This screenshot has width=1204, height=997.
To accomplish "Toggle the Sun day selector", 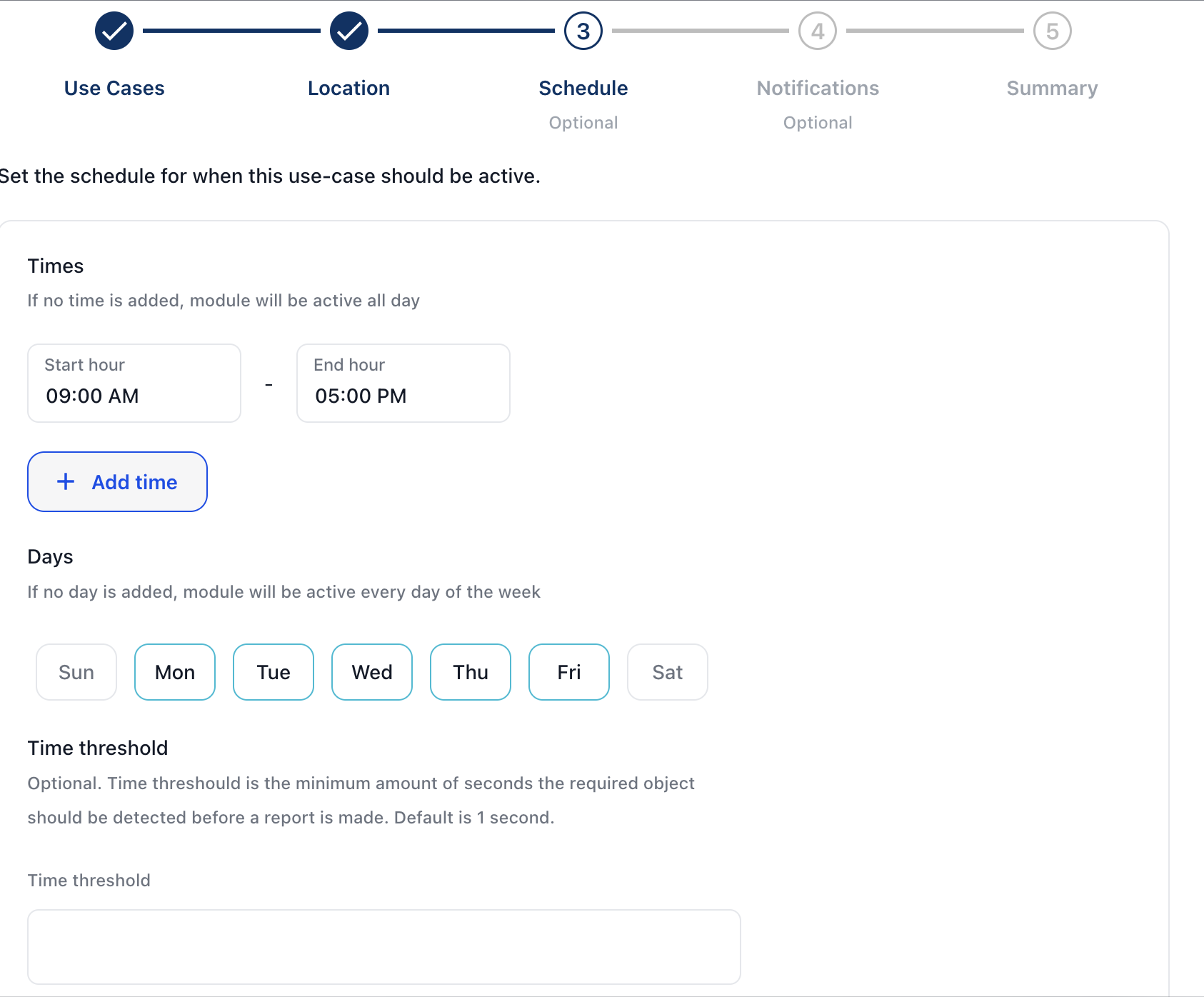I will pyautogui.click(x=76, y=672).
